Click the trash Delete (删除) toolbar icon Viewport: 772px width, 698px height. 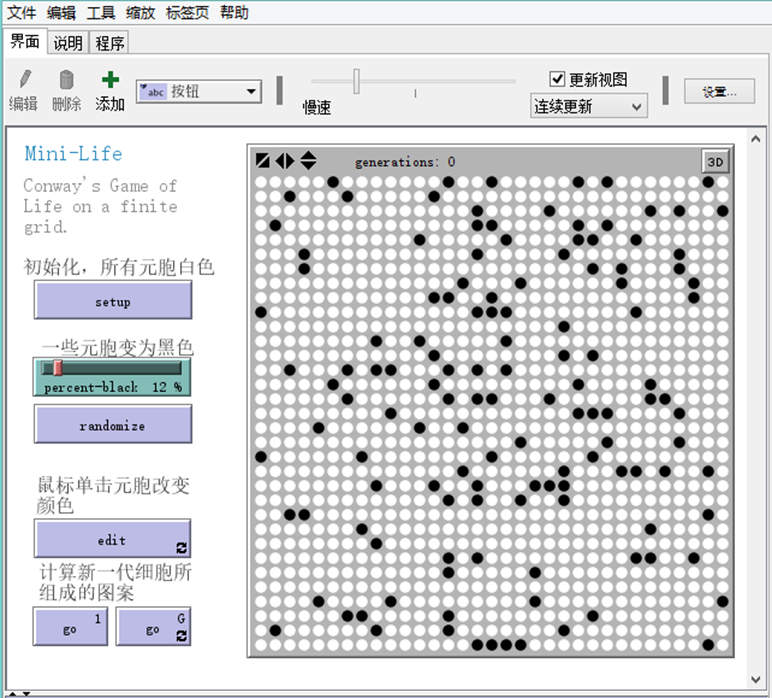[x=66, y=80]
